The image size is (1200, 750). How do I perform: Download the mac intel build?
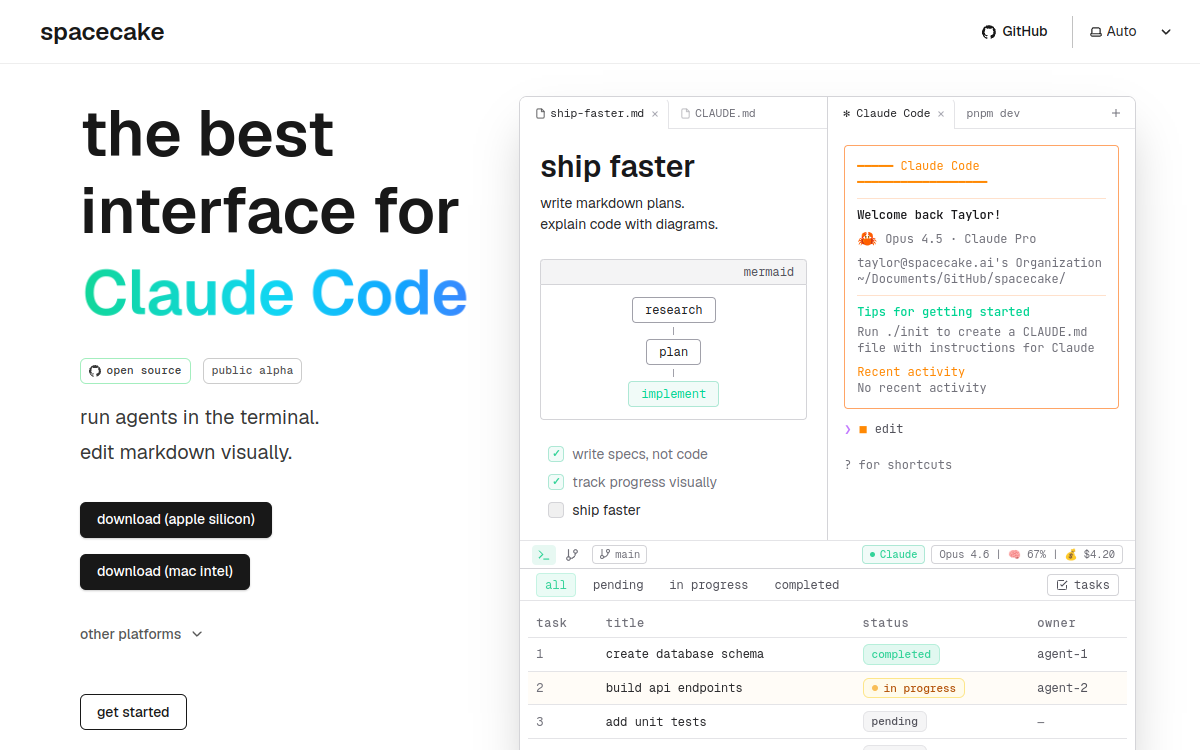(165, 572)
